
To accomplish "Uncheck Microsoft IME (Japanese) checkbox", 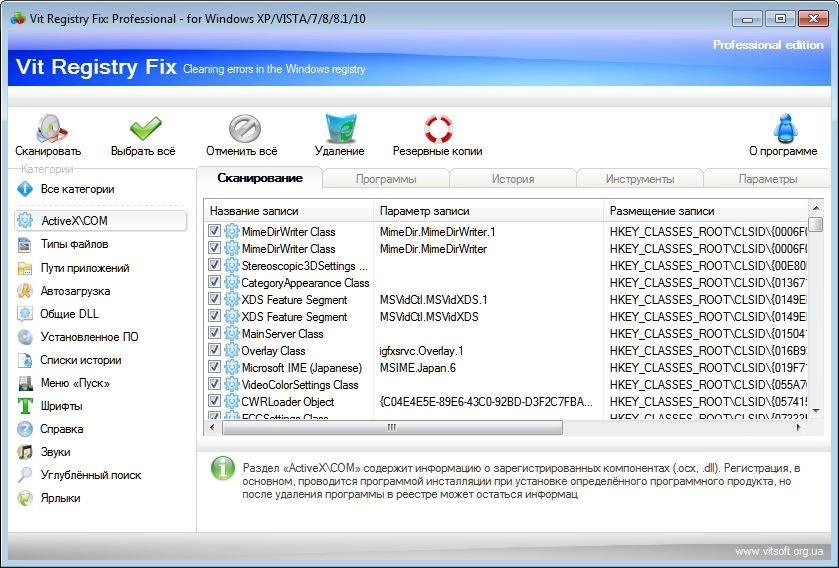I will tap(214, 367).
